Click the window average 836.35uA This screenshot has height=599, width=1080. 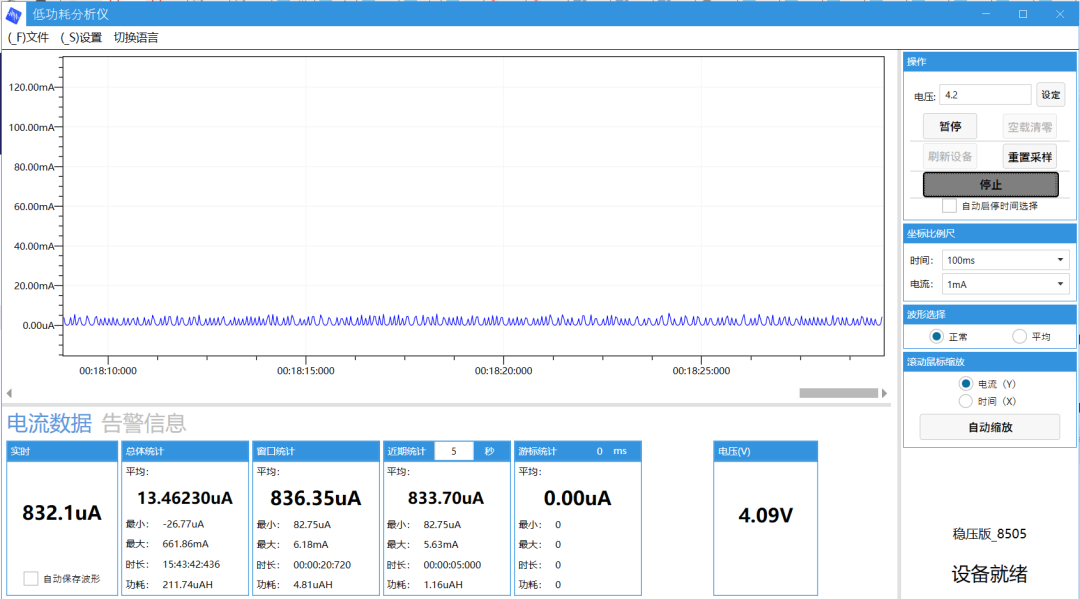tap(315, 498)
